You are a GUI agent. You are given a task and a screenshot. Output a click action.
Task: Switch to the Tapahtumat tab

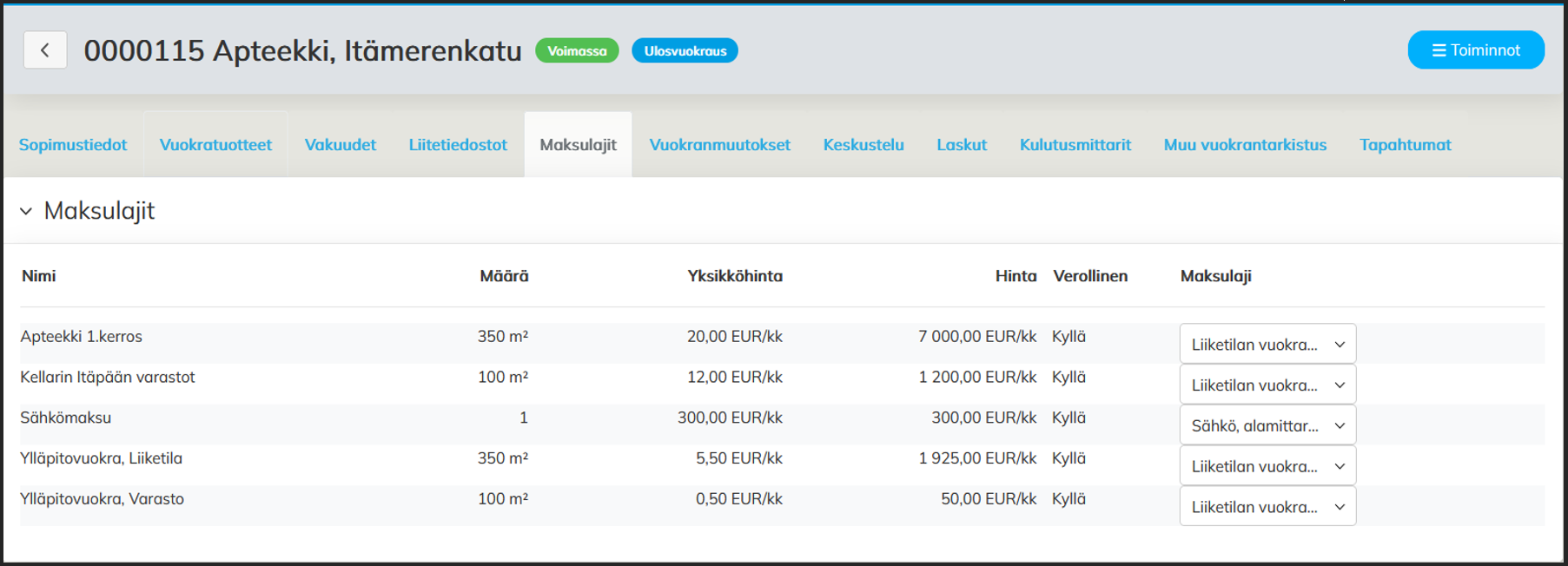pos(1405,145)
